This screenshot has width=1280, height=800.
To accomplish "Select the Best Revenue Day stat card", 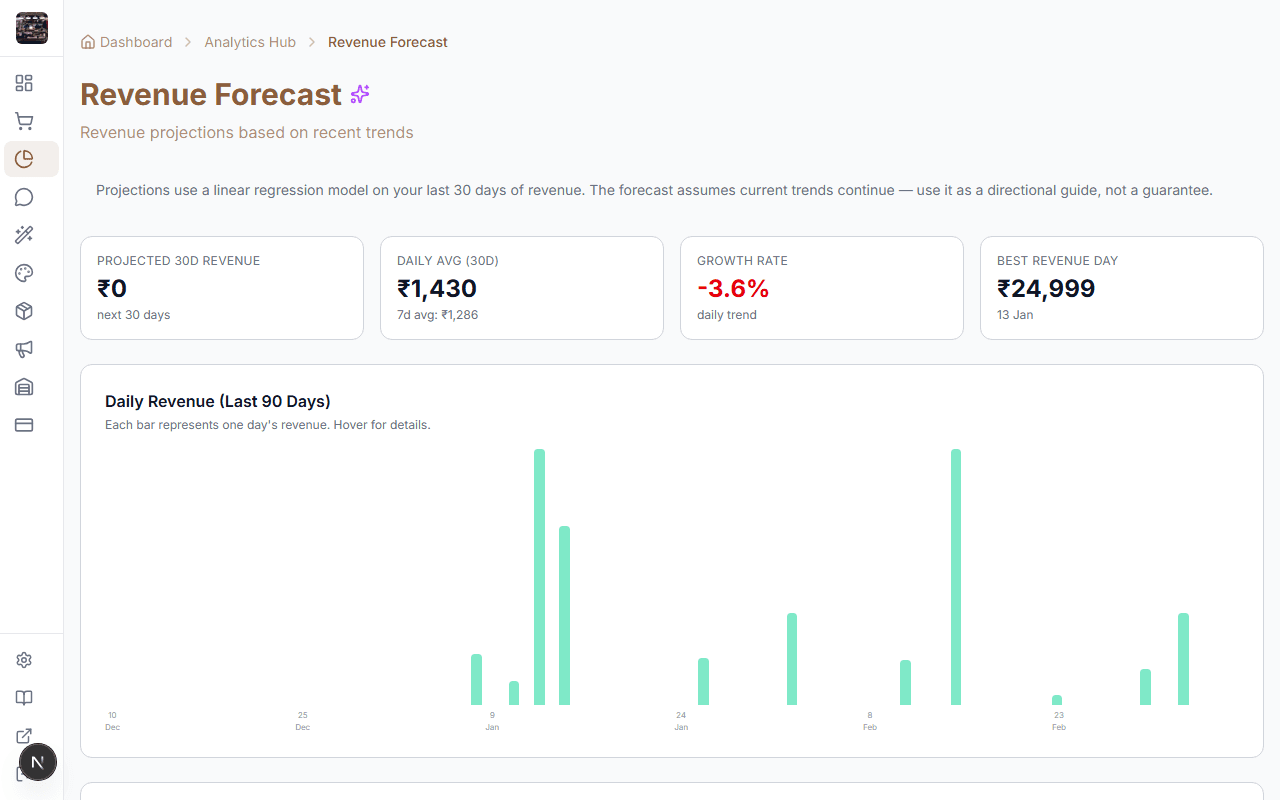I will [1121, 288].
